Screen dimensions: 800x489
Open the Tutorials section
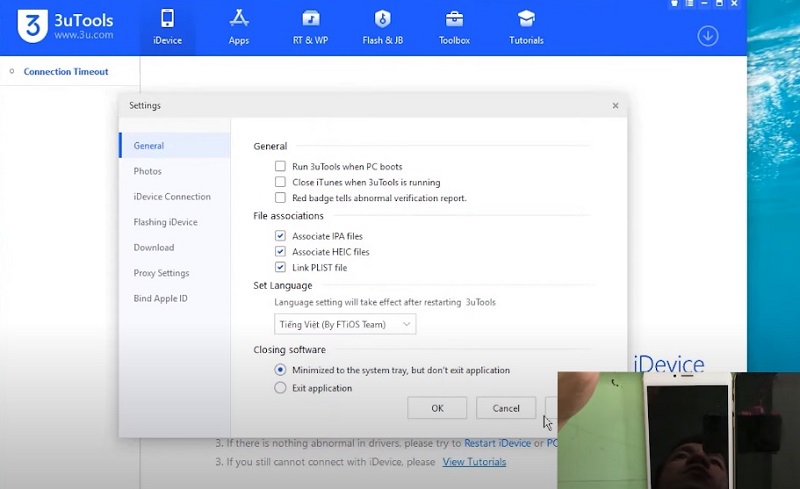click(x=526, y=27)
